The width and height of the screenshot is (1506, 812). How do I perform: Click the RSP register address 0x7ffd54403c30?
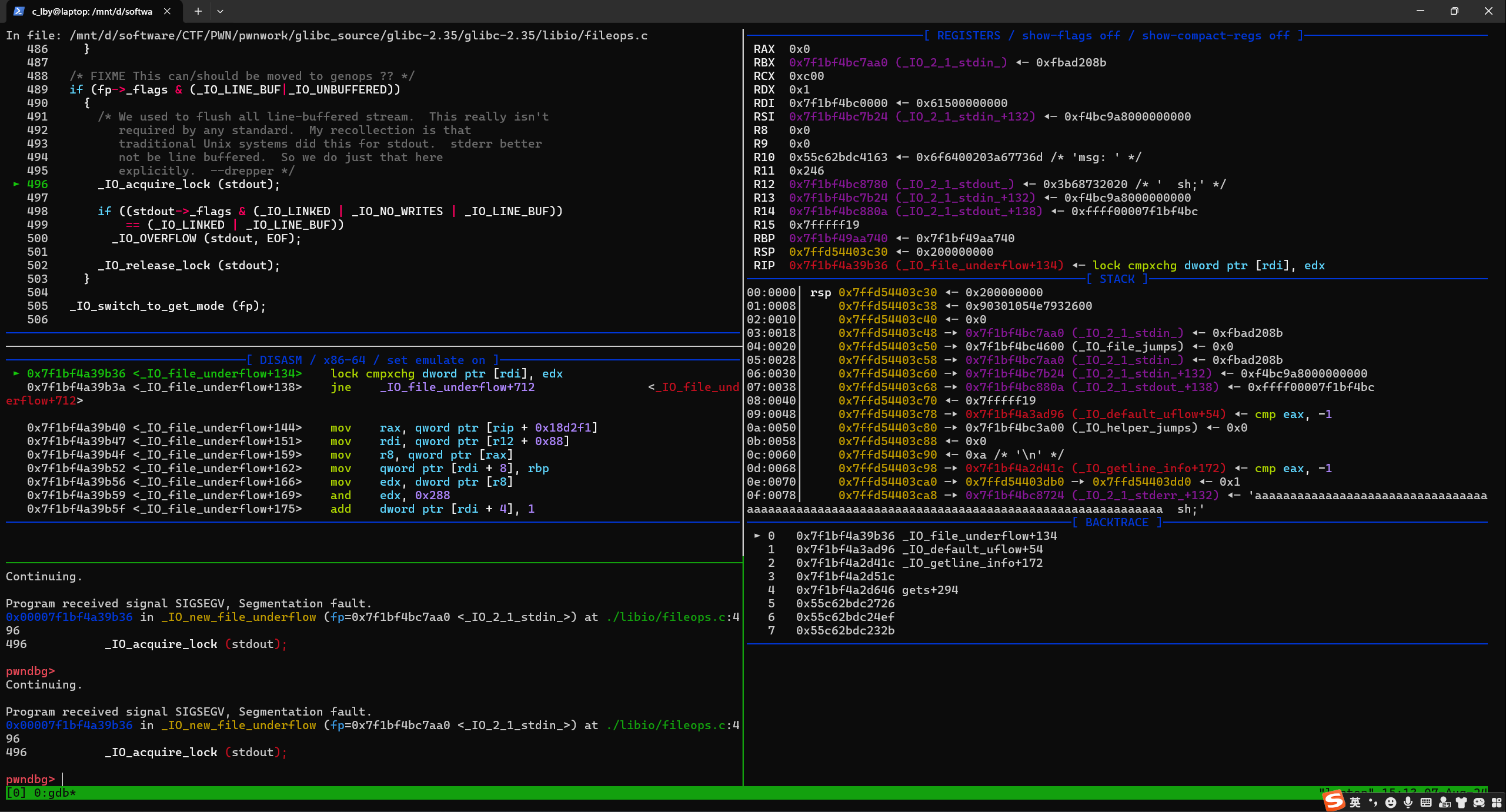[x=838, y=252]
